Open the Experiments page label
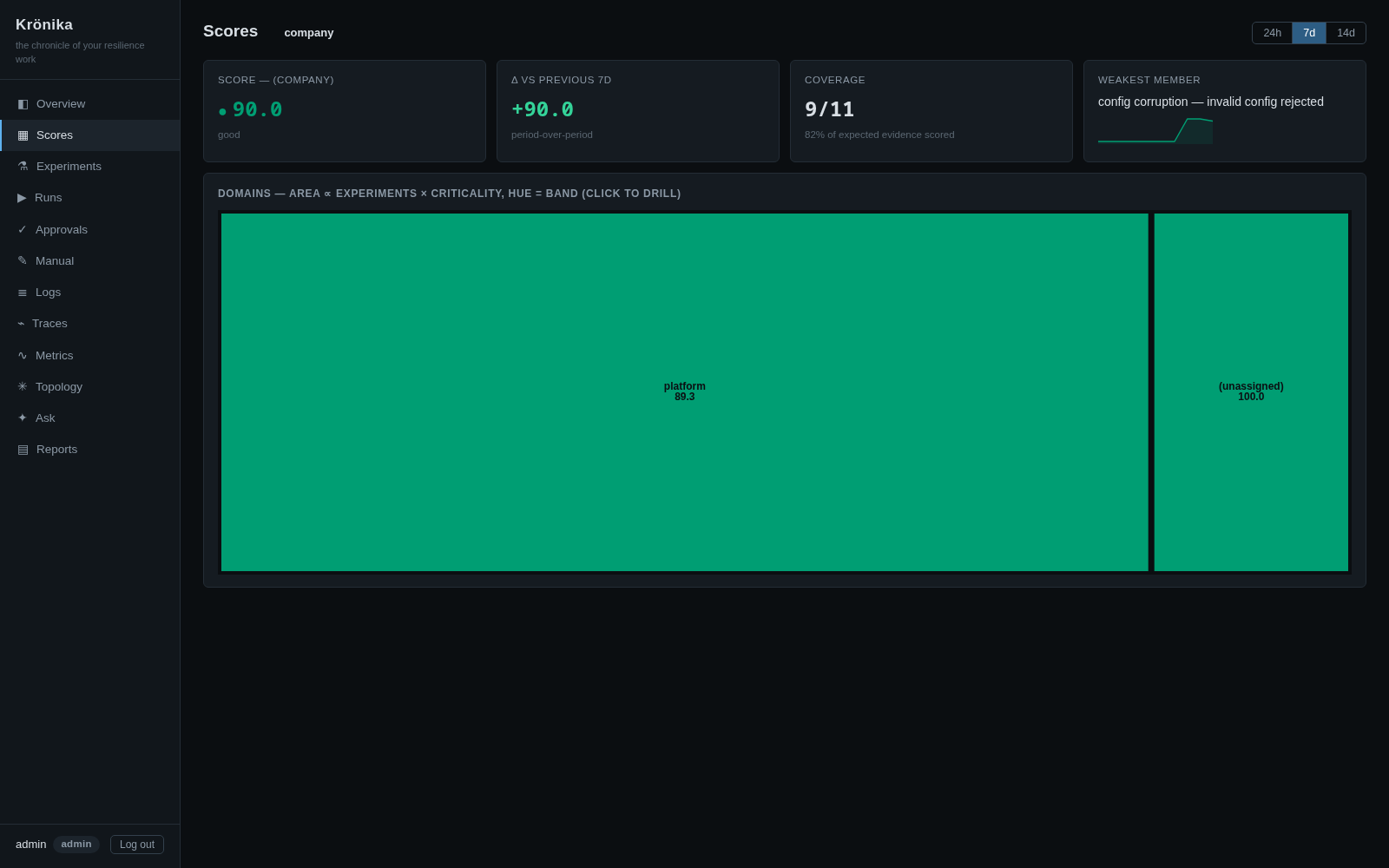 coord(69,167)
